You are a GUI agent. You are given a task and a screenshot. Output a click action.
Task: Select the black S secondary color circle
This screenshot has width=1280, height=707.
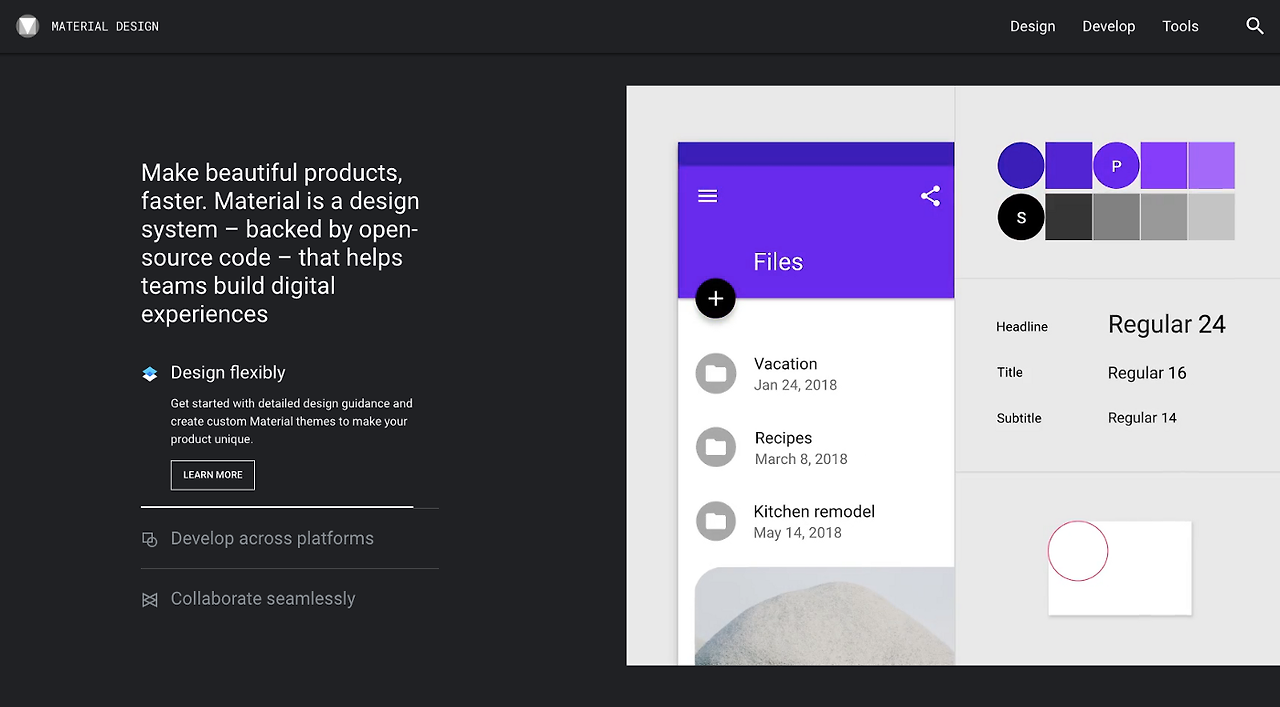click(1021, 217)
